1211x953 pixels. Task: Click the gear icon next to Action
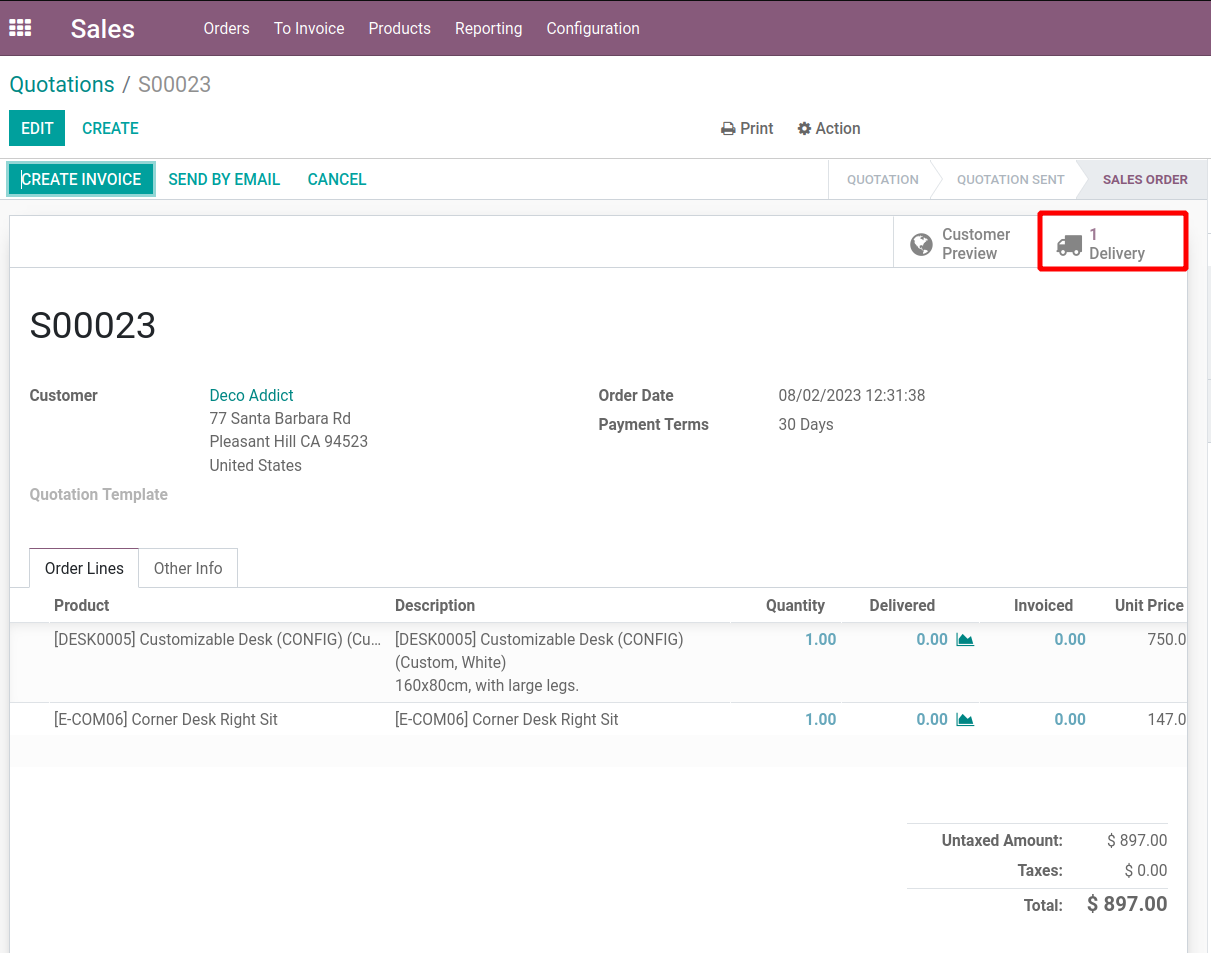(x=804, y=129)
